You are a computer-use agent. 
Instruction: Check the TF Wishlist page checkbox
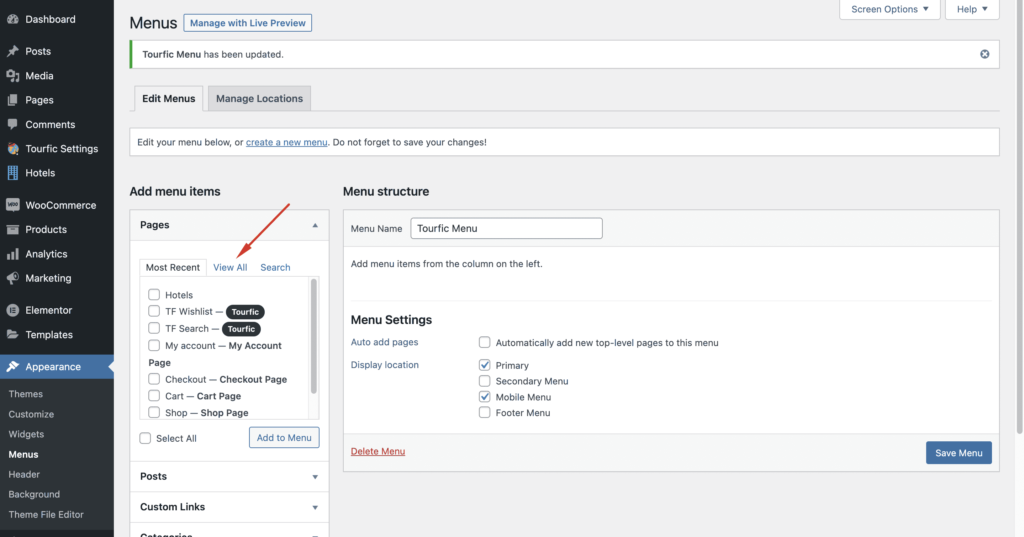(154, 311)
